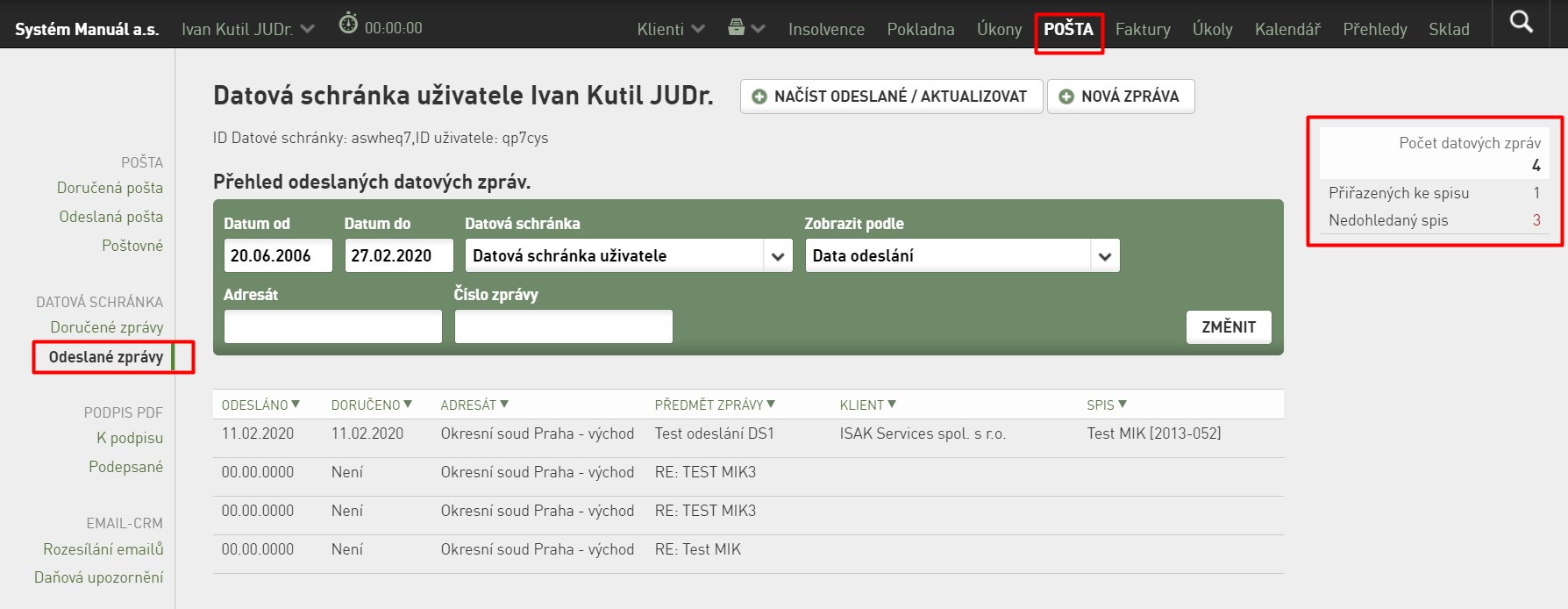Sort by DORUČENO column arrow

(x=408, y=404)
